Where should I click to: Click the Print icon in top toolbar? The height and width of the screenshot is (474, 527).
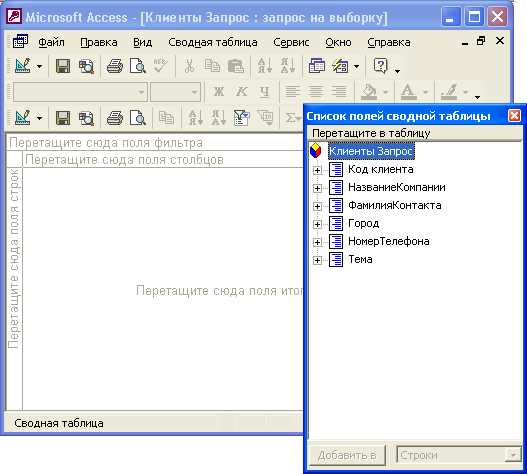click(115, 66)
